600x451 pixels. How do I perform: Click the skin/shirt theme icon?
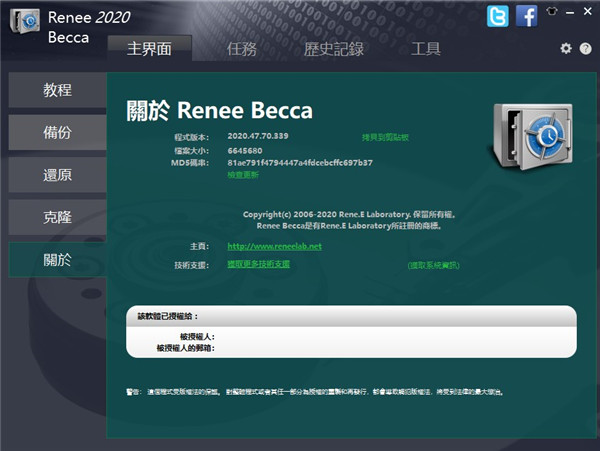pos(551,11)
